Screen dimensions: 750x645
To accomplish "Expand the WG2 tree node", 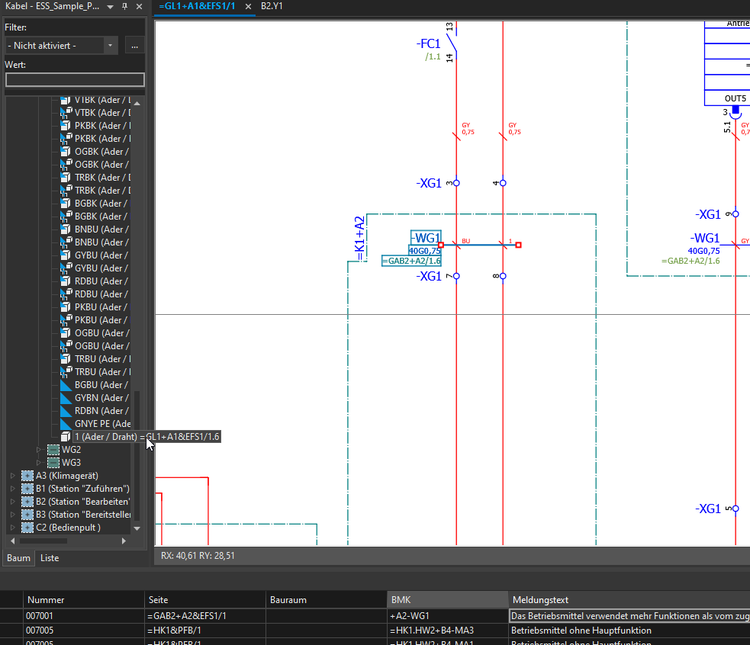I will click(x=40, y=450).
